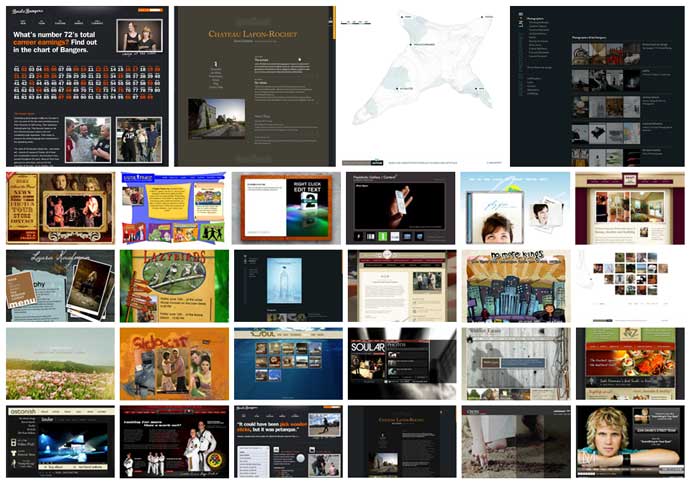Open the large dark photographers gallery site thumbnail
The image size is (690, 483).
click(x=597, y=86)
